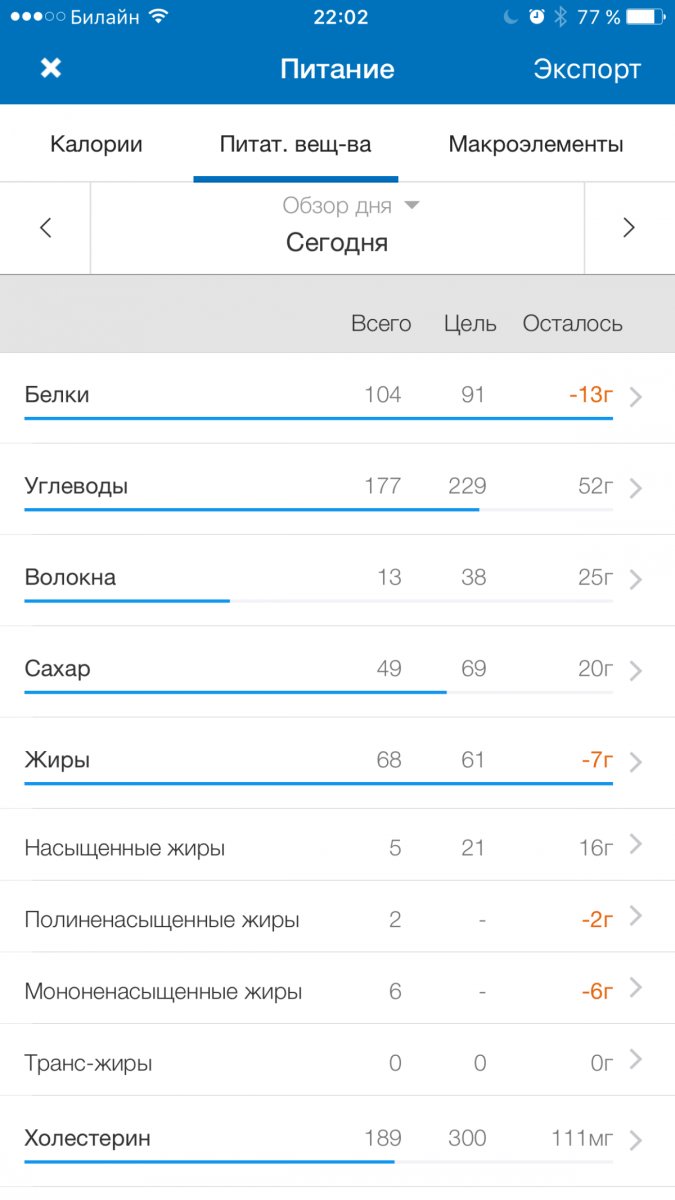Tap the right arrow to view next day

pyautogui.click(x=629, y=228)
